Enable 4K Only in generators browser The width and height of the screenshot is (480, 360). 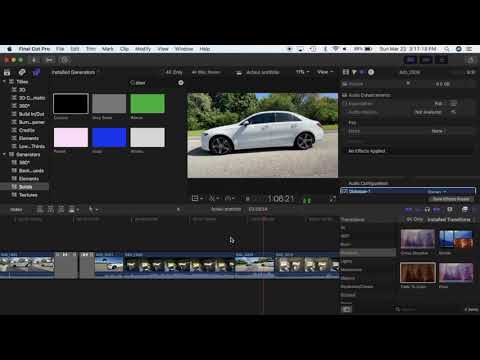coord(174,72)
